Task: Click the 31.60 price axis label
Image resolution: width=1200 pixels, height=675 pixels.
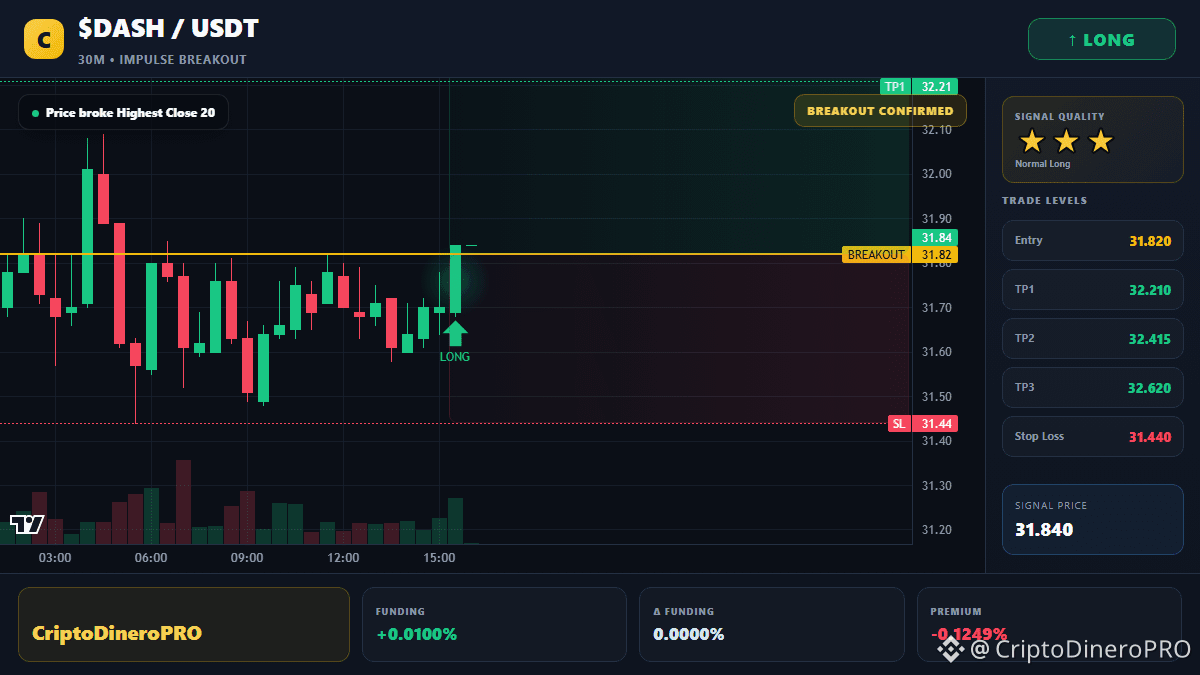Action: tap(937, 352)
